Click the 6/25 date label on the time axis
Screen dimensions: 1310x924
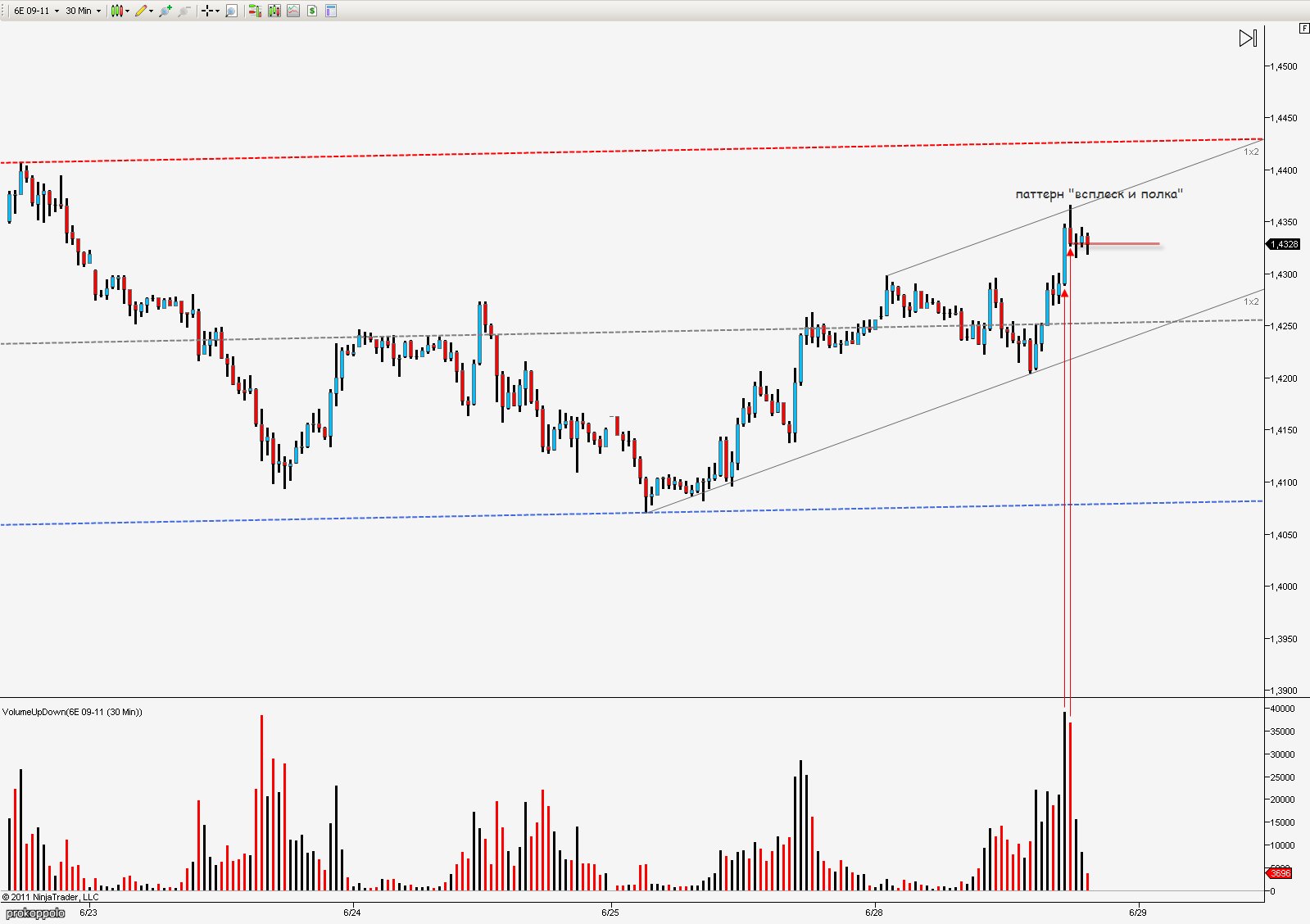tap(610, 912)
